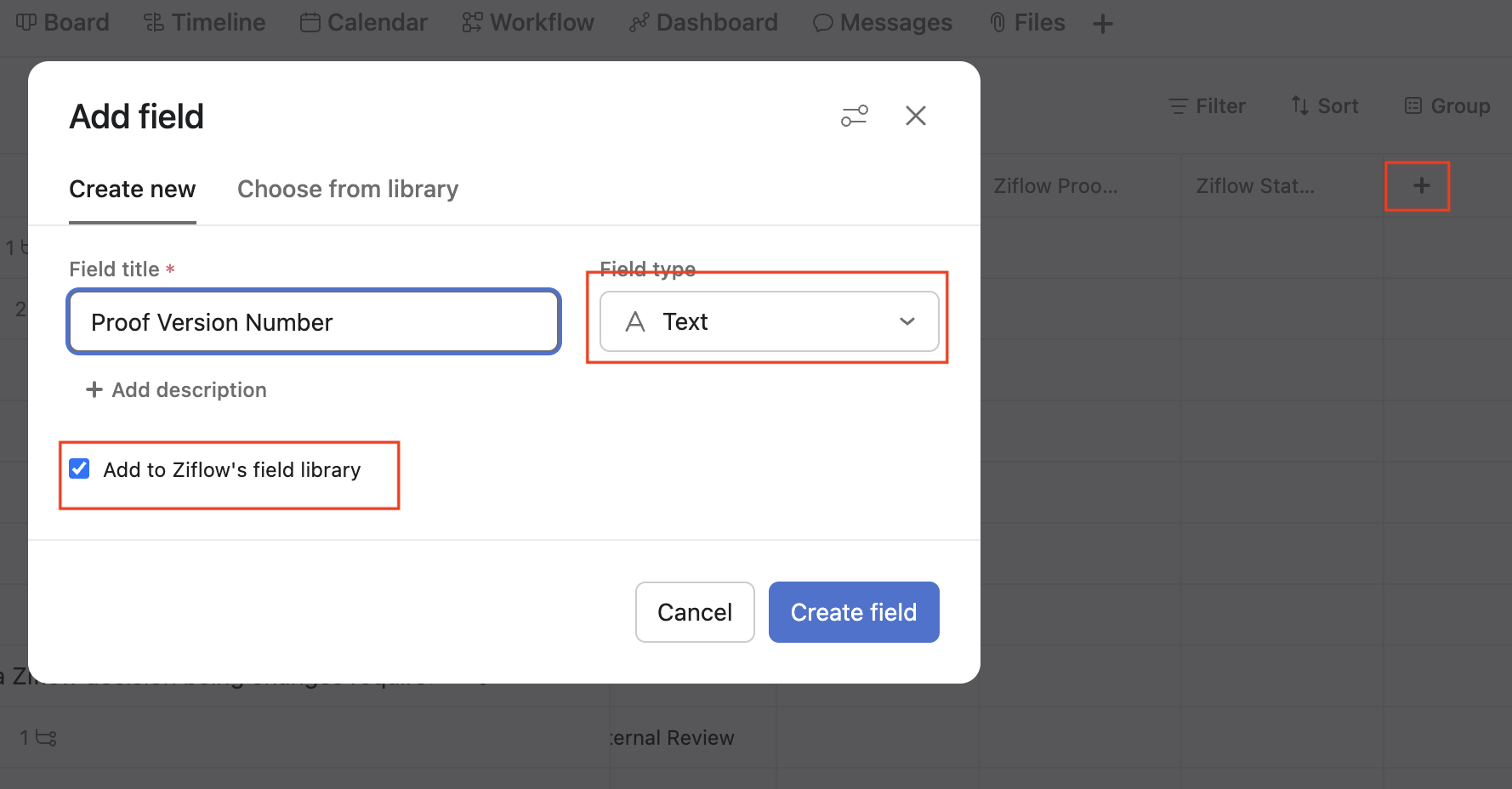
Task: Open the Sort option
Action: (1325, 106)
